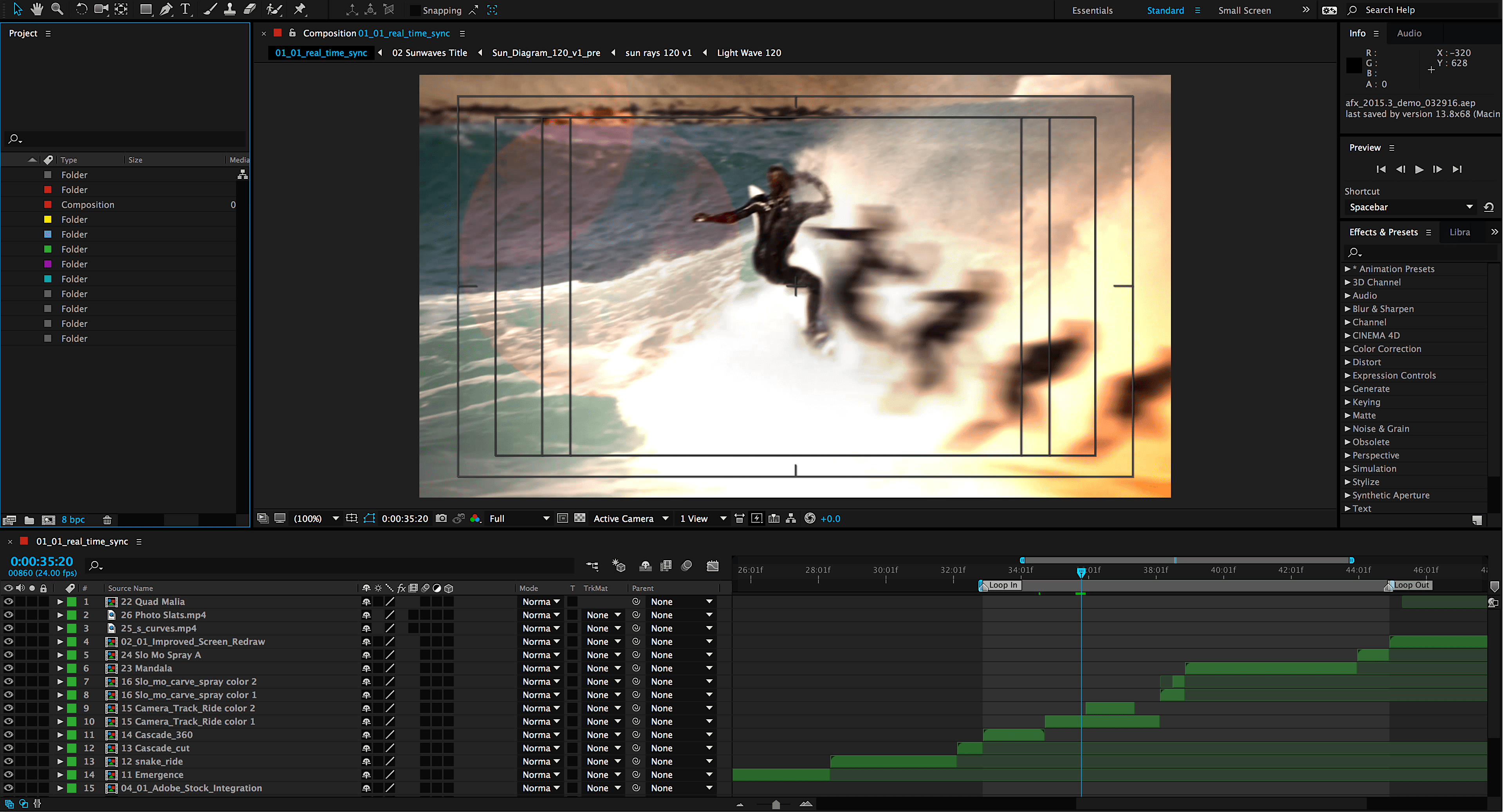Click the Shape tool icon in toolbar
Image resolution: width=1503 pixels, height=812 pixels.
click(143, 10)
